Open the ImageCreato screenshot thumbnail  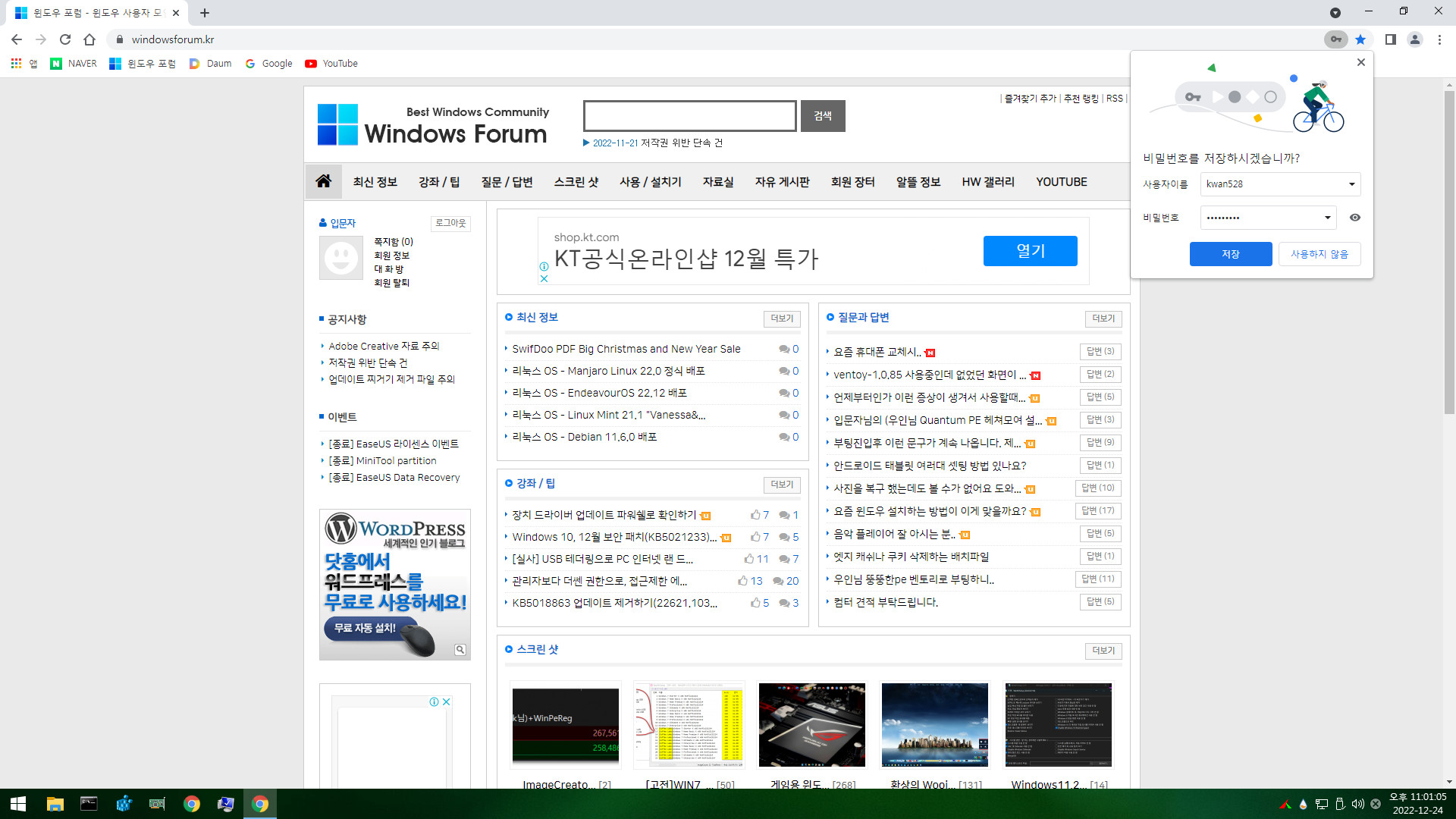(566, 725)
